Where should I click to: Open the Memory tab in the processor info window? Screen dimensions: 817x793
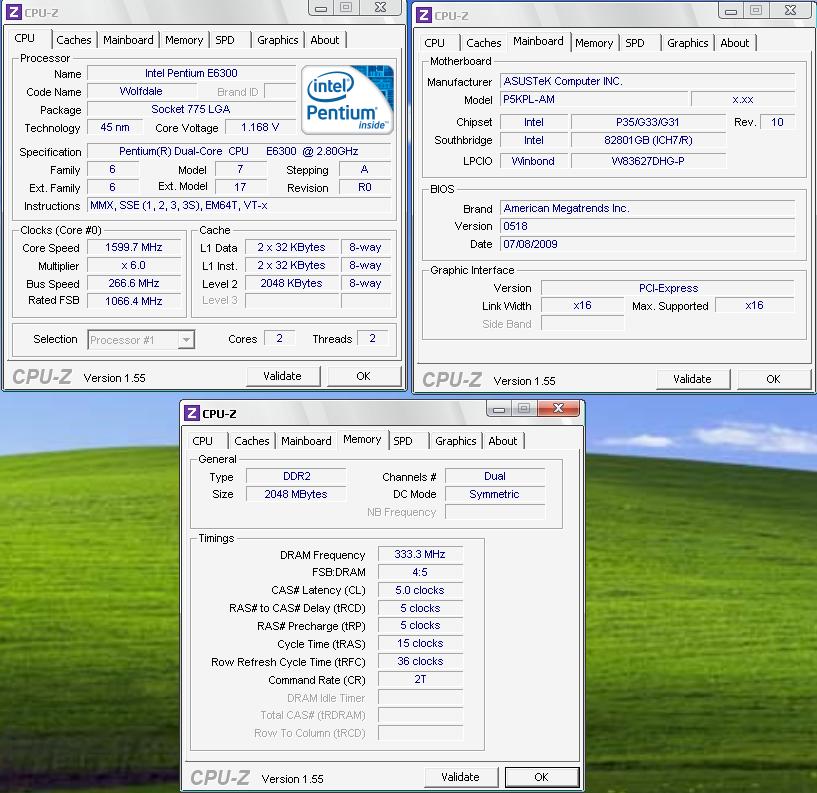[x=184, y=40]
